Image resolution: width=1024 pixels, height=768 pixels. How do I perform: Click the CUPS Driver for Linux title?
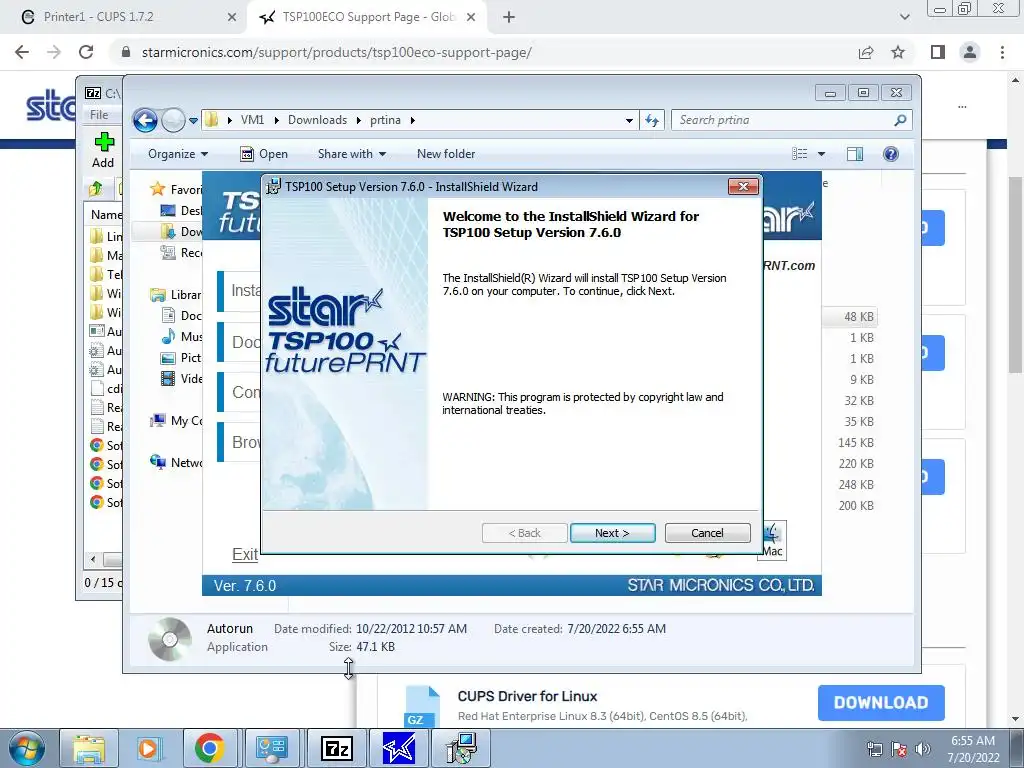pyautogui.click(x=527, y=696)
